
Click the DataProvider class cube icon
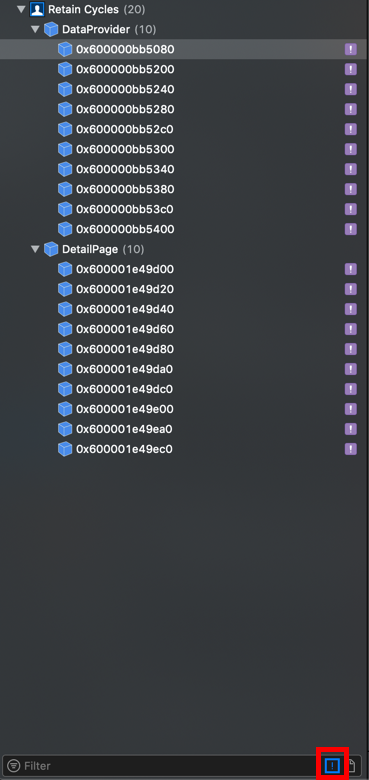(51, 29)
